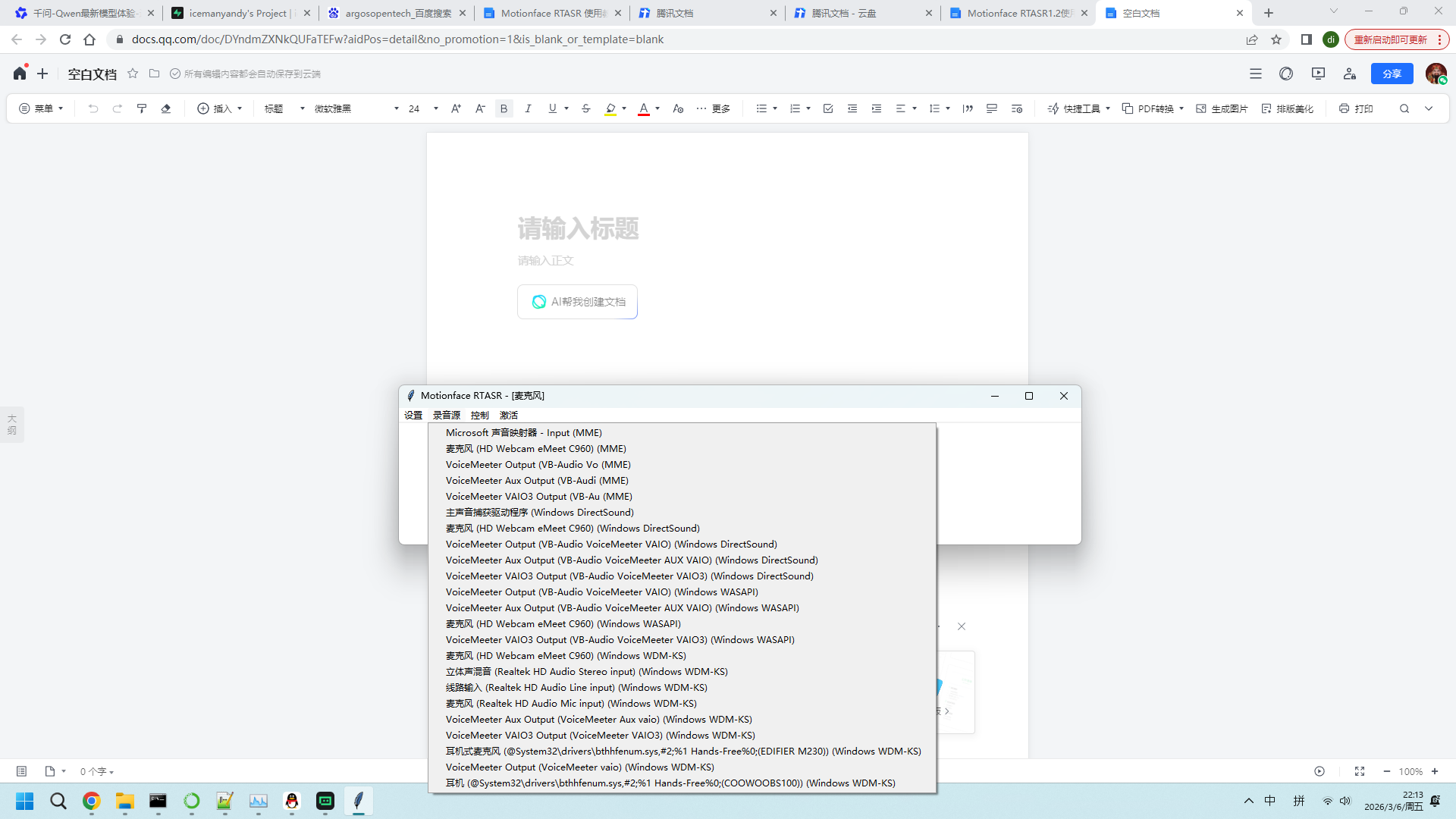This screenshot has width=1456, height=819.
Task: Open the line spacing options
Action: click(x=940, y=108)
